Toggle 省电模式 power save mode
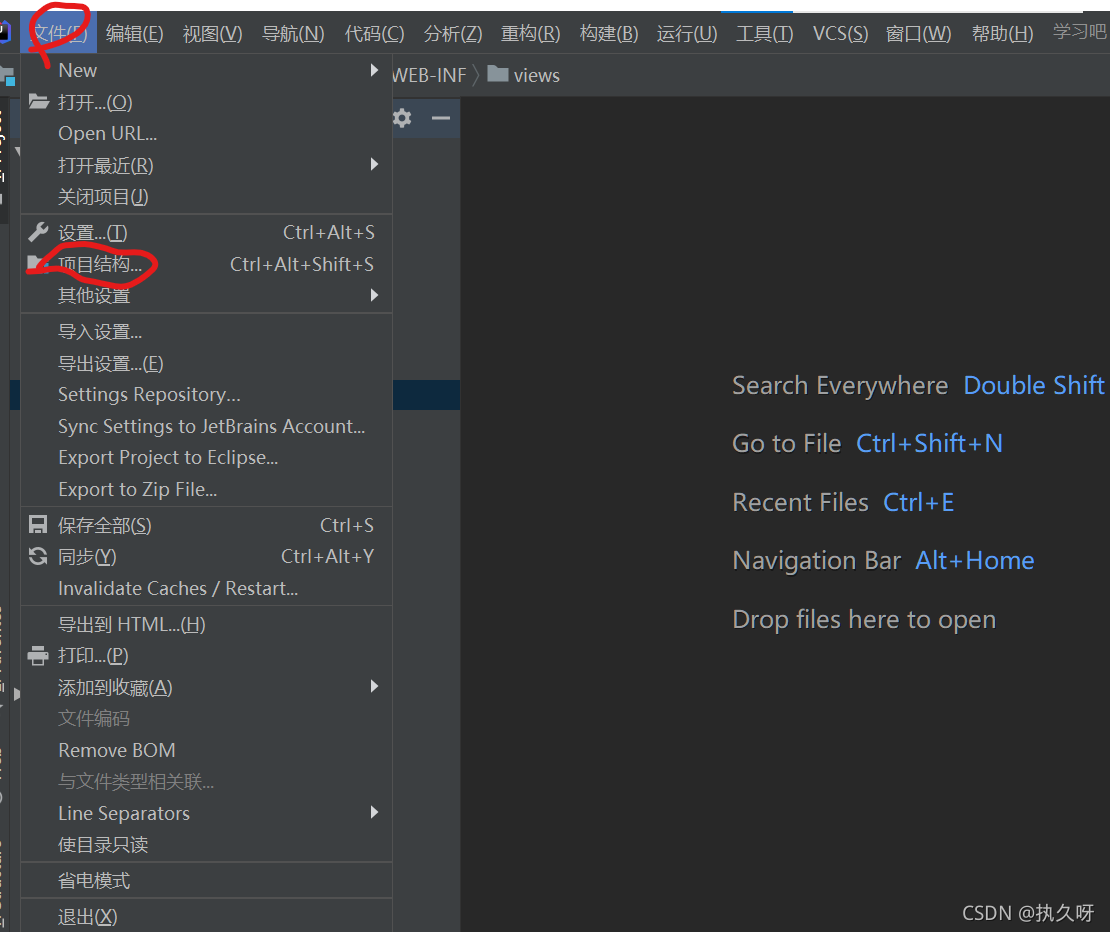The width and height of the screenshot is (1110, 932). coord(94,881)
